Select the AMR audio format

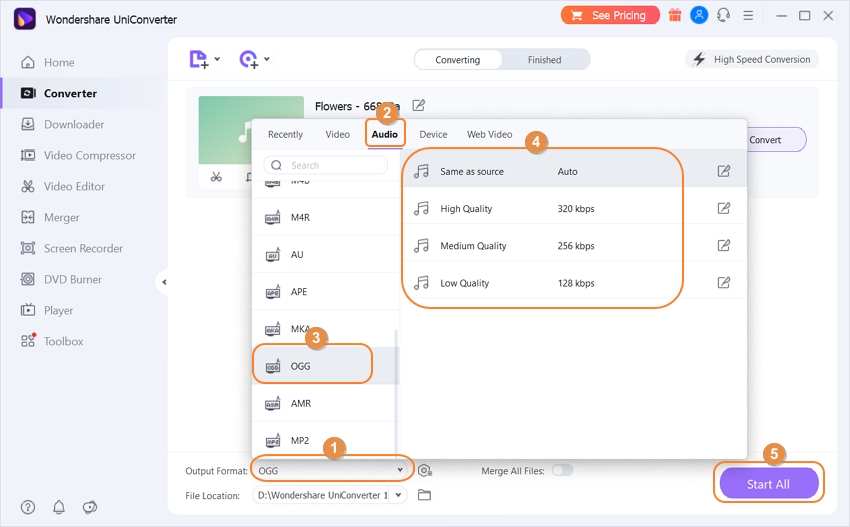click(325, 403)
